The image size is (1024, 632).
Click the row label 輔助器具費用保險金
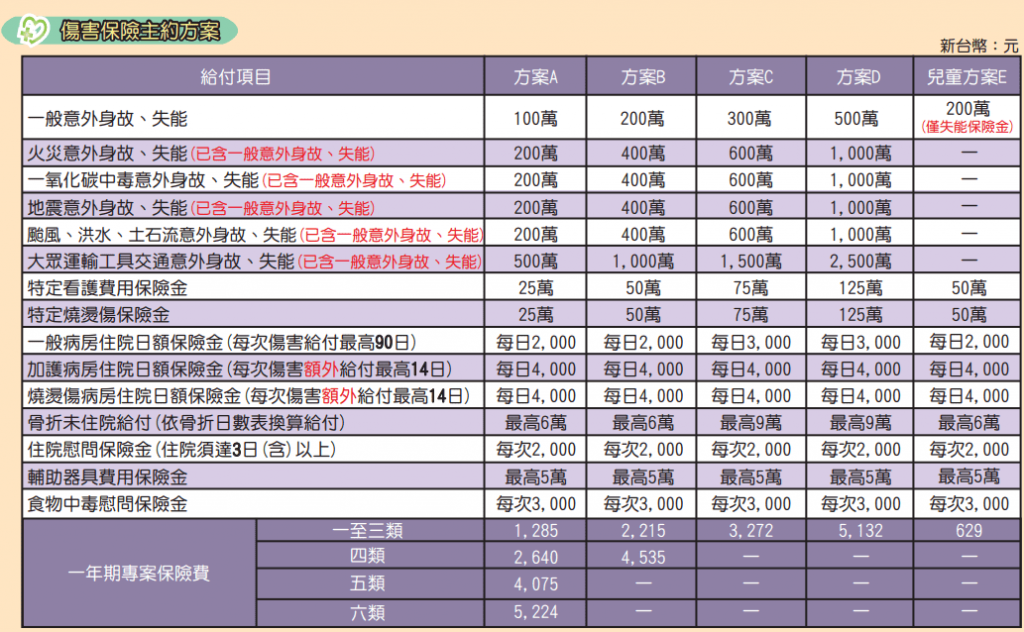107,477
